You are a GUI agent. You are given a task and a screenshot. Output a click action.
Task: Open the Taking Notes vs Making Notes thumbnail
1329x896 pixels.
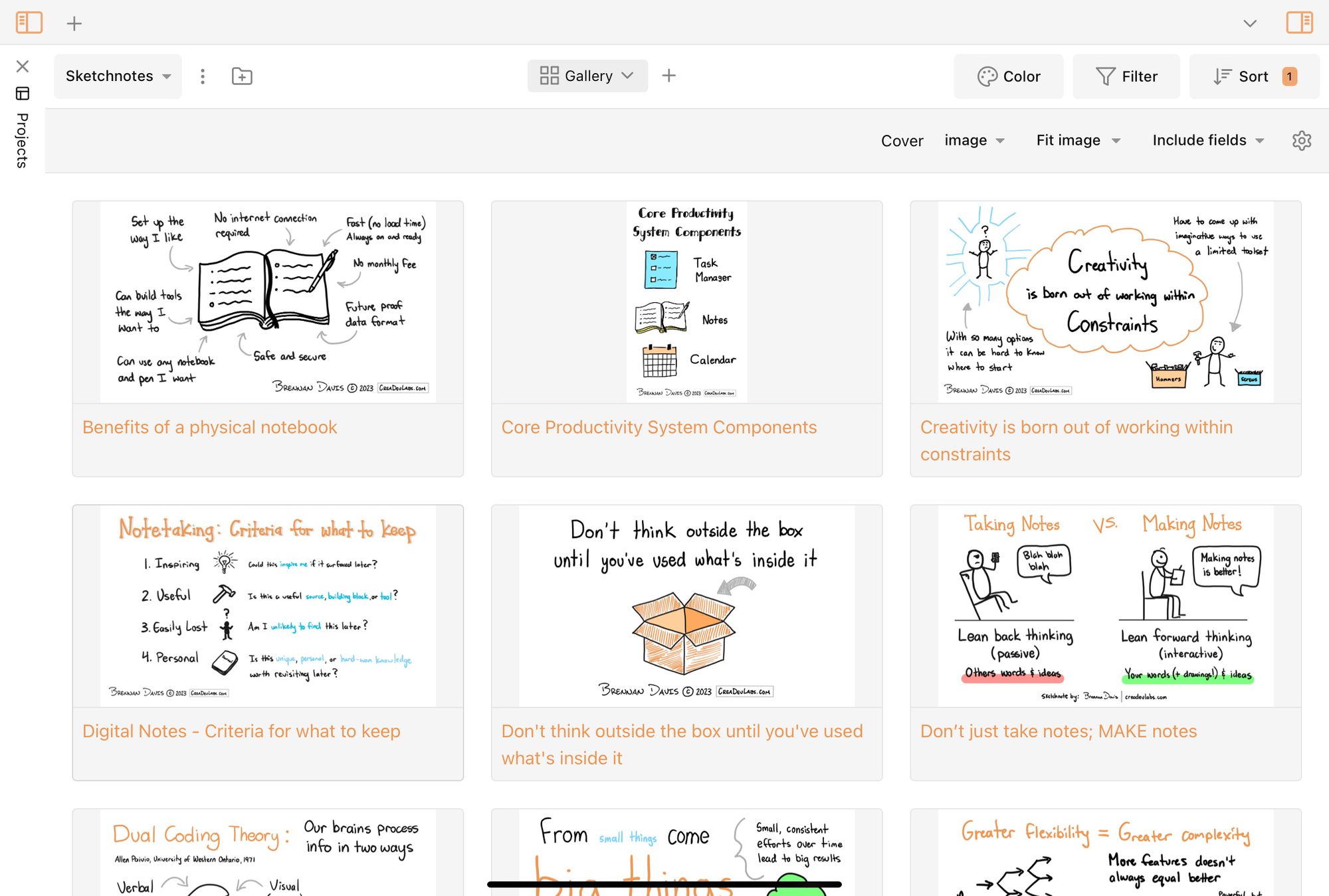click(x=1105, y=606)
